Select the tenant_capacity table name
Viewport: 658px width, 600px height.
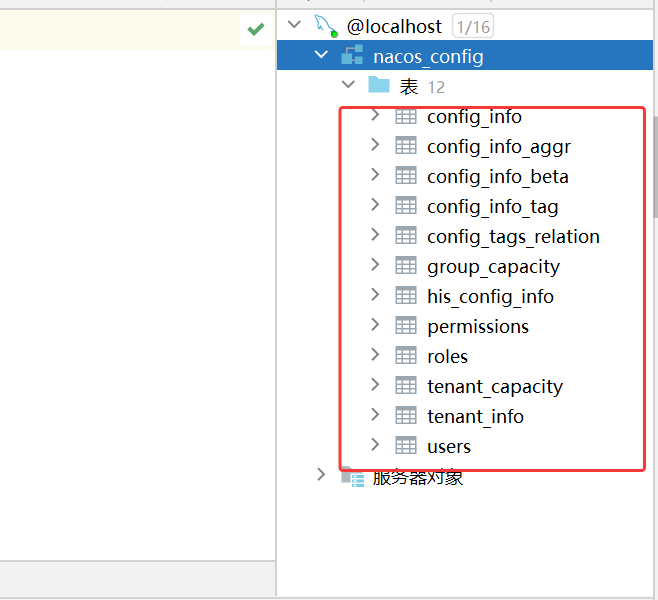point(495,387)
